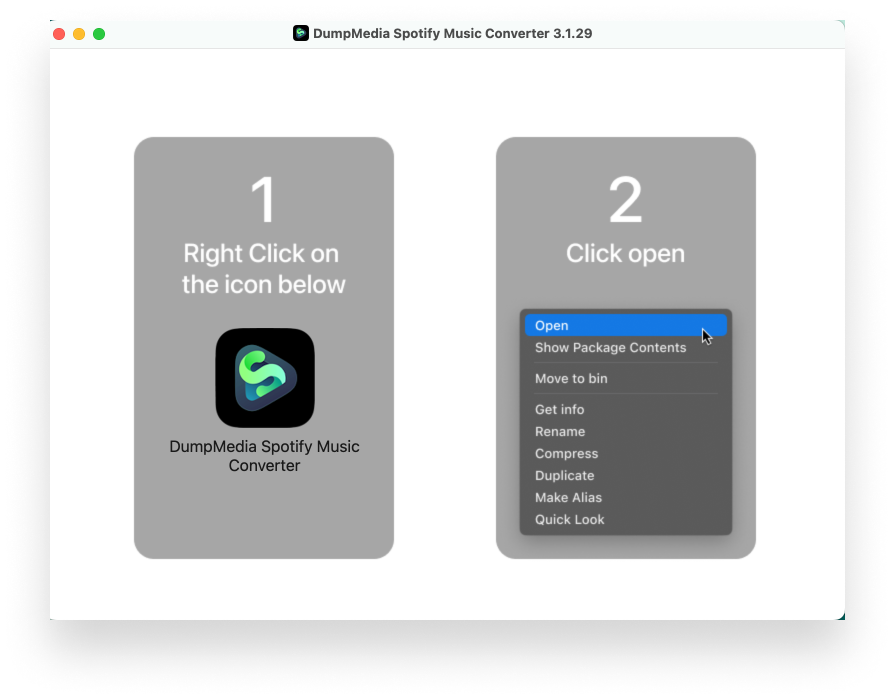This screenshot has height=700, width=895.
Task: Click the window title "DumpMedia Spotify Music Converter 3.1.29"
Action: click(x=452, y=34)
